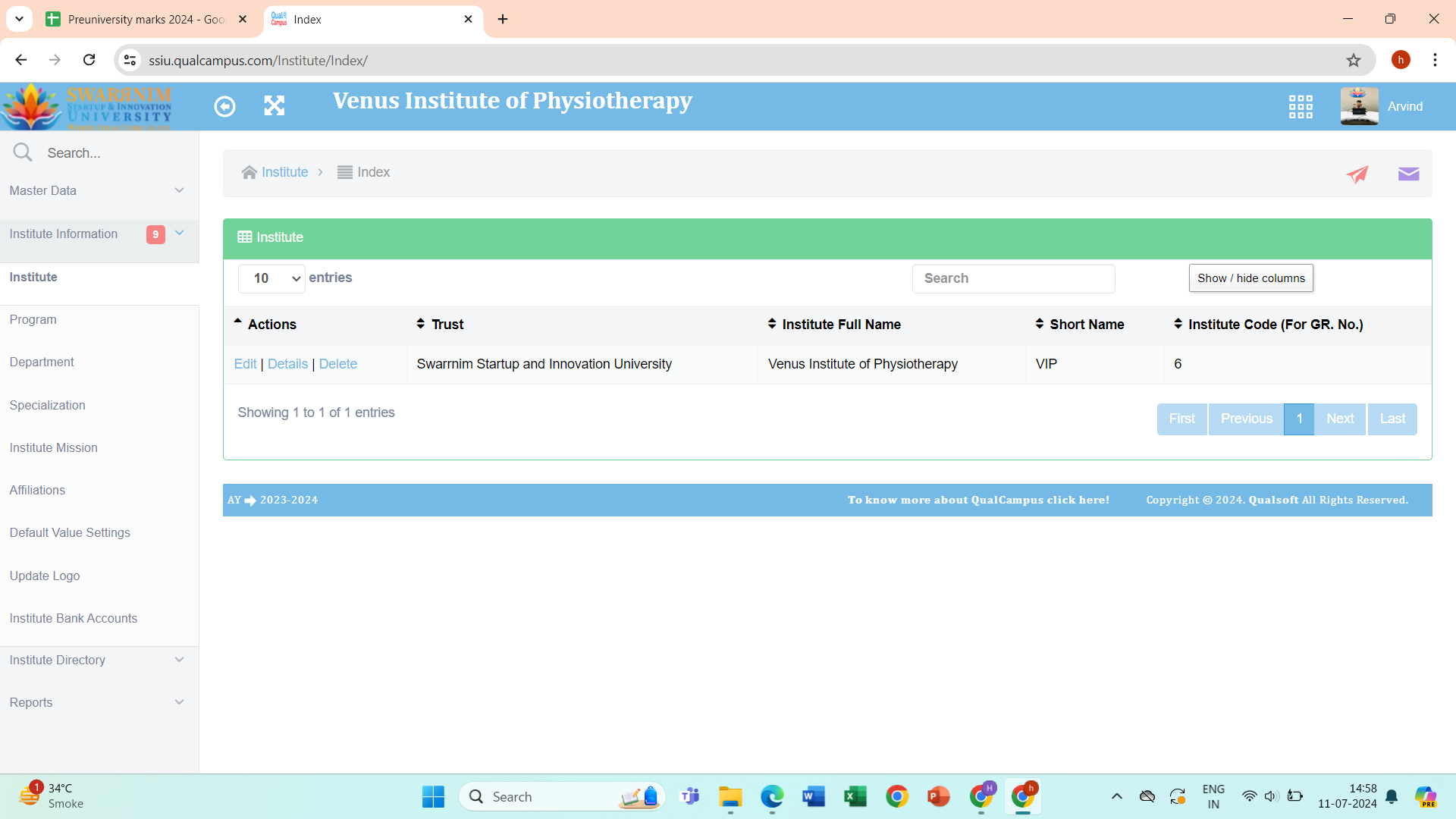Click Details for Venus Institute row

[287, 364]
